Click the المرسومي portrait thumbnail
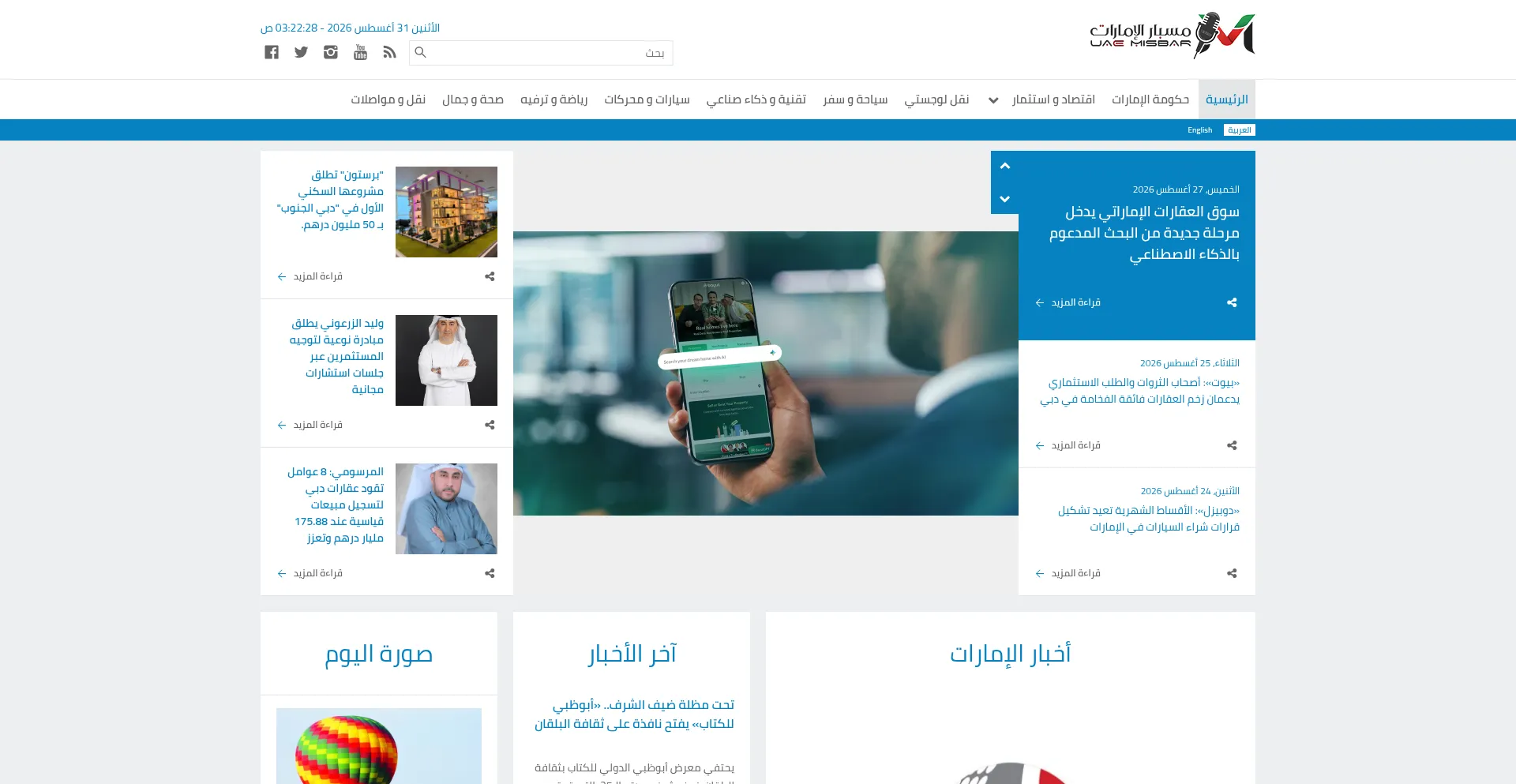The image size is (1516, 784). [446, 508]
